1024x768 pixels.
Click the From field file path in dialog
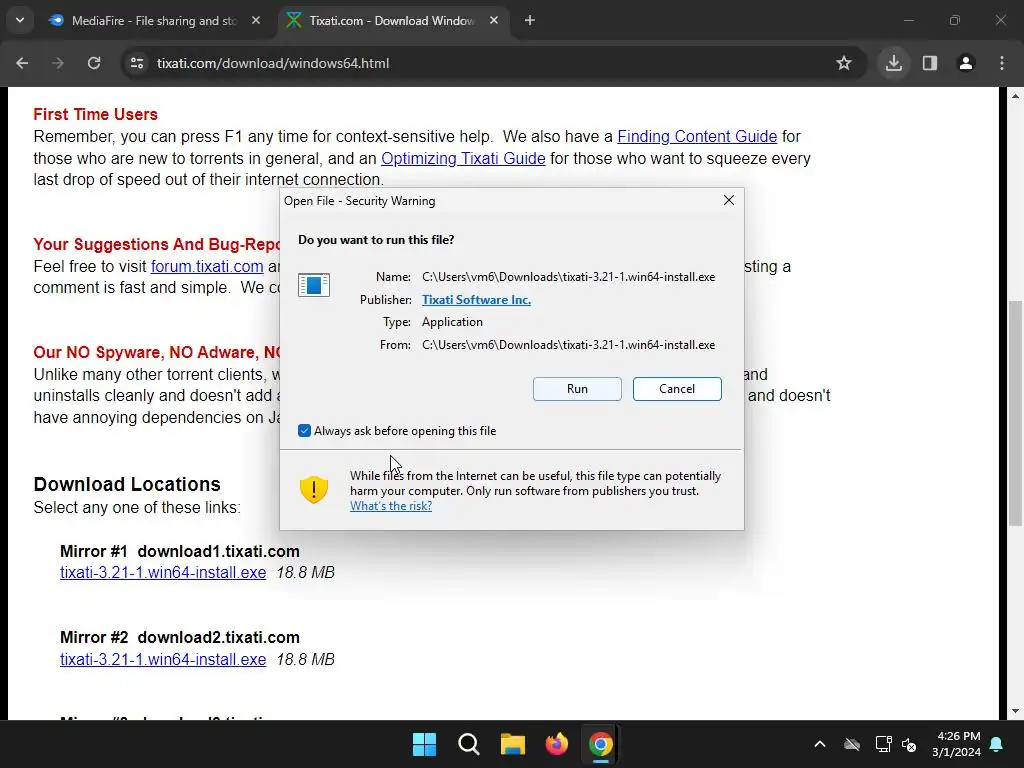pos(568,345)
